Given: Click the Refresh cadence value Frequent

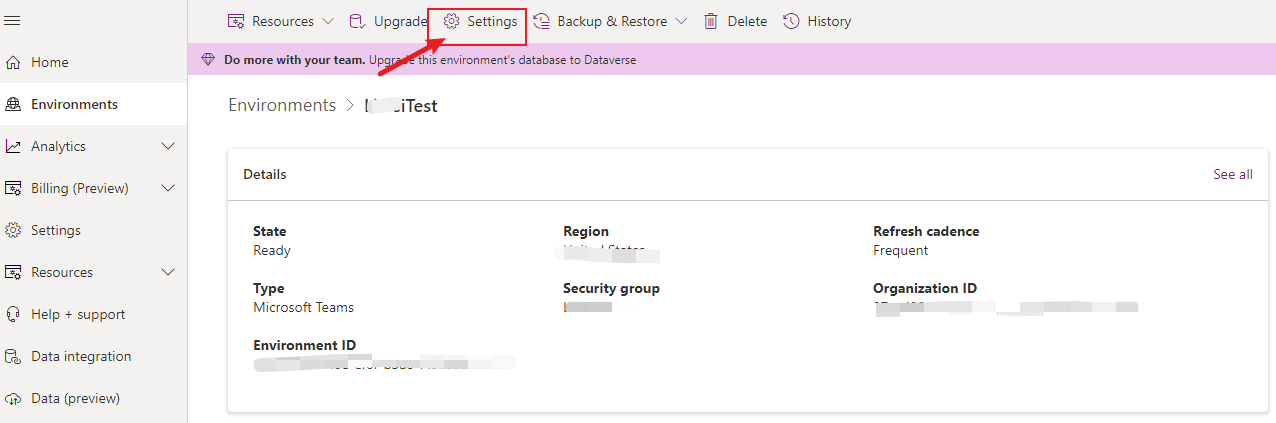Looking at the screenshot, I should tap(900, 250).
